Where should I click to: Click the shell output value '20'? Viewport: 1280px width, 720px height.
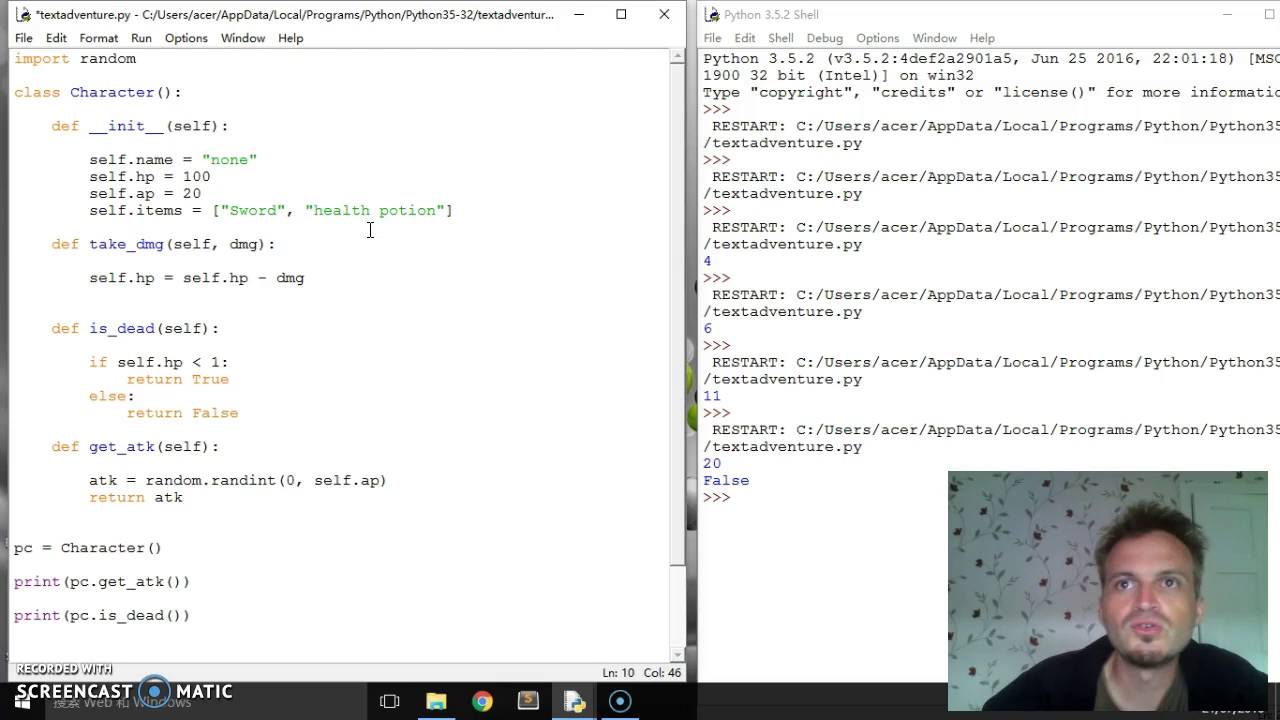point(712,464)
